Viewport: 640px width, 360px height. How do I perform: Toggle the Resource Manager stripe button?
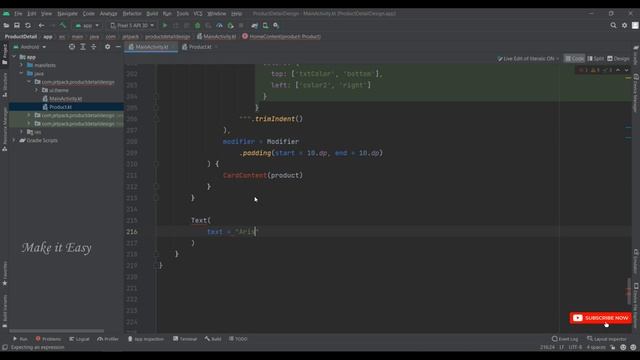[x=4, y=129]
